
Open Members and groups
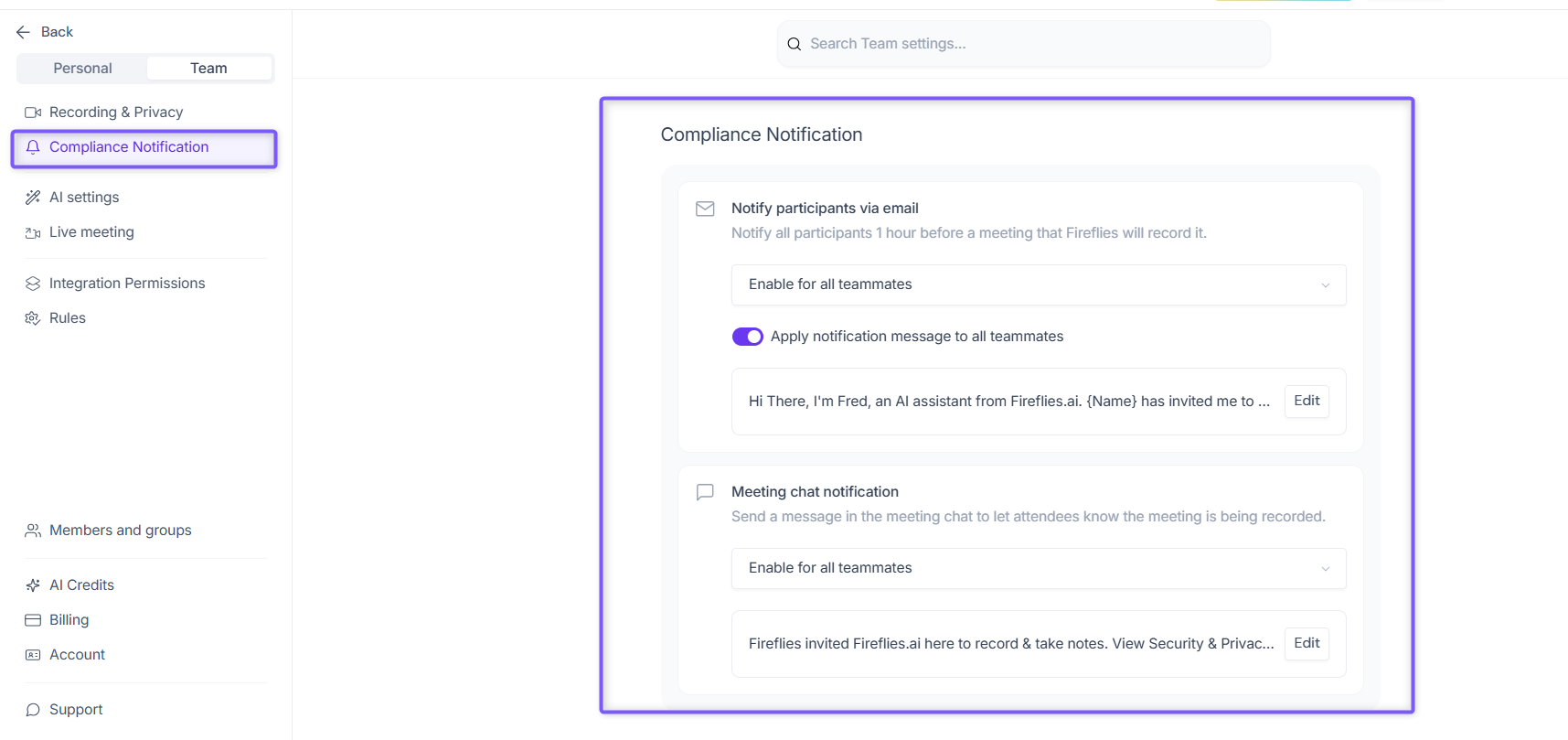[121, 531]
